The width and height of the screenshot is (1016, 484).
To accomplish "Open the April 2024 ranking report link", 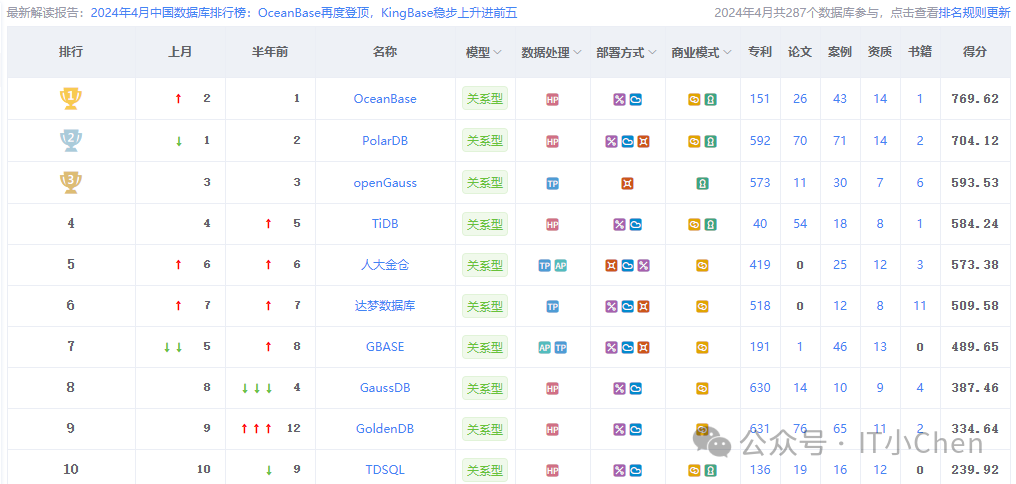I will 304,12.
